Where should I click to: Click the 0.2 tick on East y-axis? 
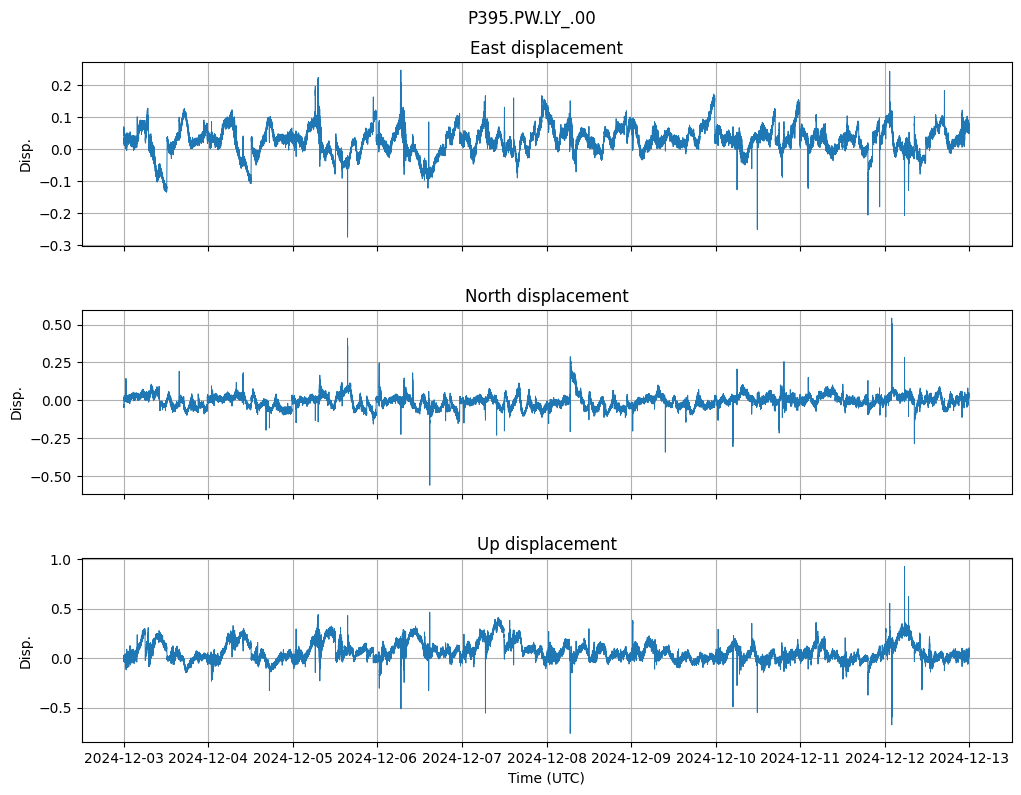[x=63, y=86]
